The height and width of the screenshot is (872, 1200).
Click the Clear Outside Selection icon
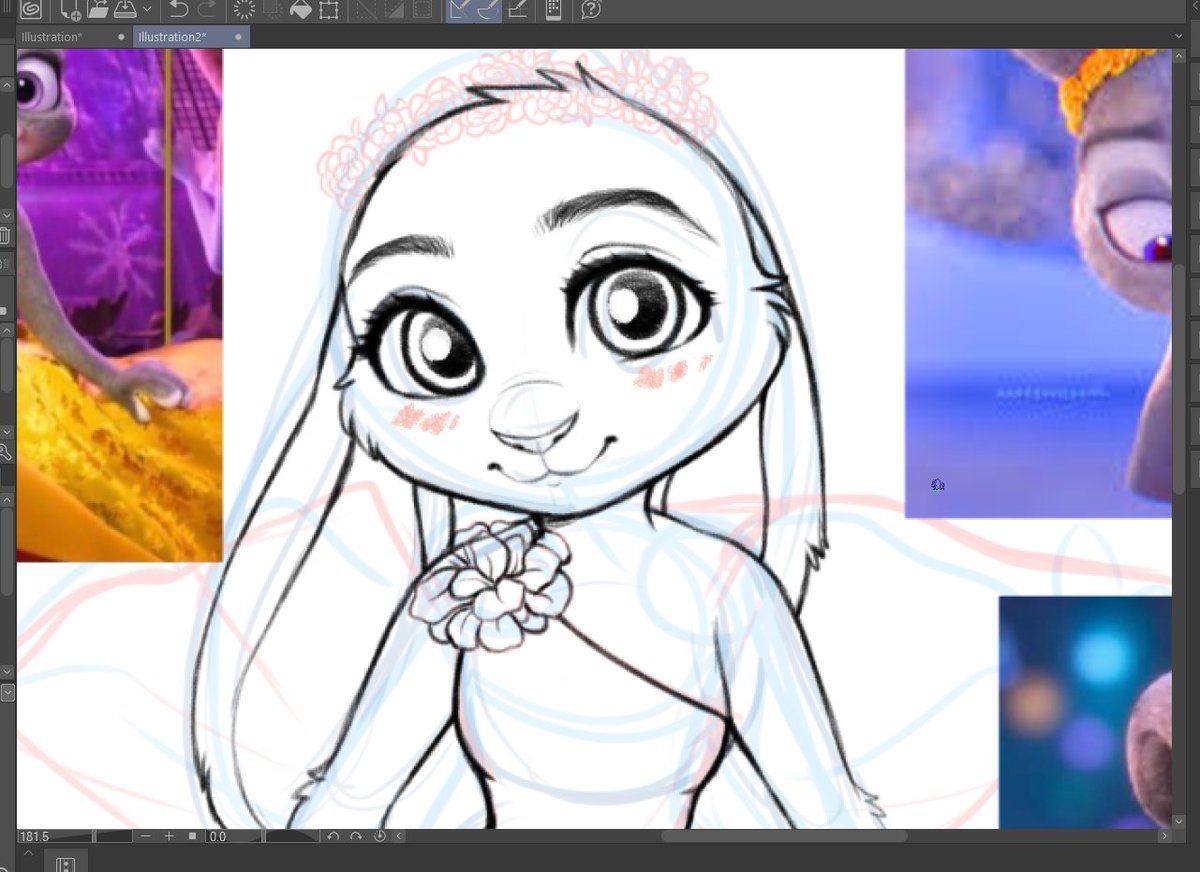pyautogui.click(x=272, y=10)
